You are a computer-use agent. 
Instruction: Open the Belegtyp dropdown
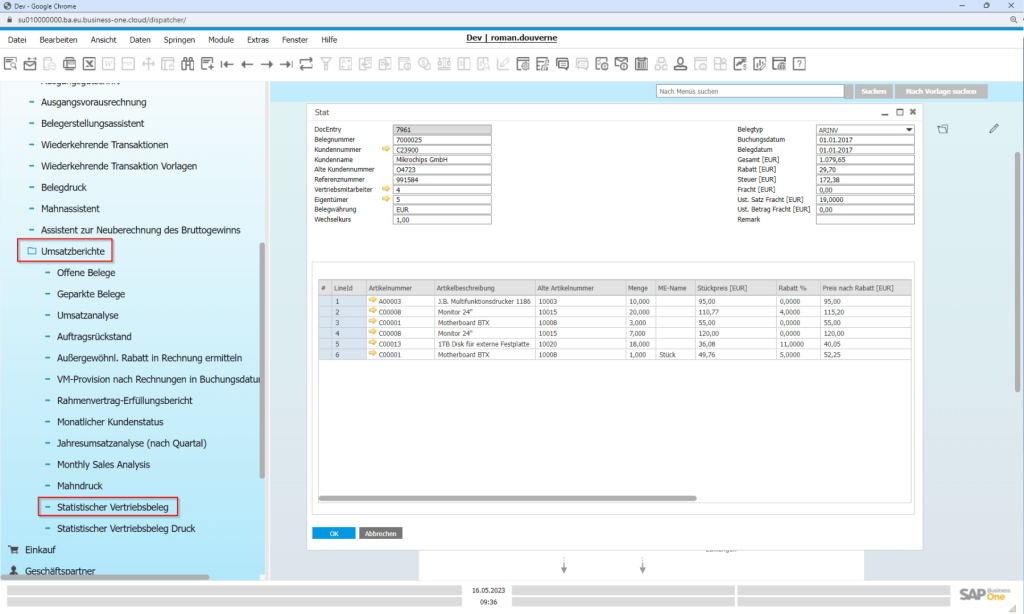pyautogui.click(x=909, y=130)
